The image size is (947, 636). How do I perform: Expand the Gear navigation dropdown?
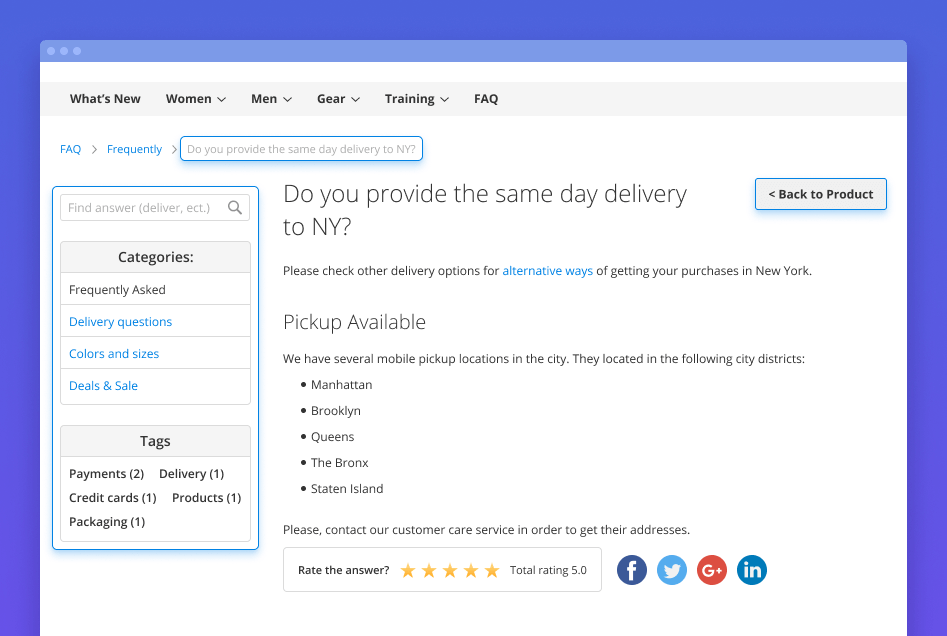click(x=338, y=99)
